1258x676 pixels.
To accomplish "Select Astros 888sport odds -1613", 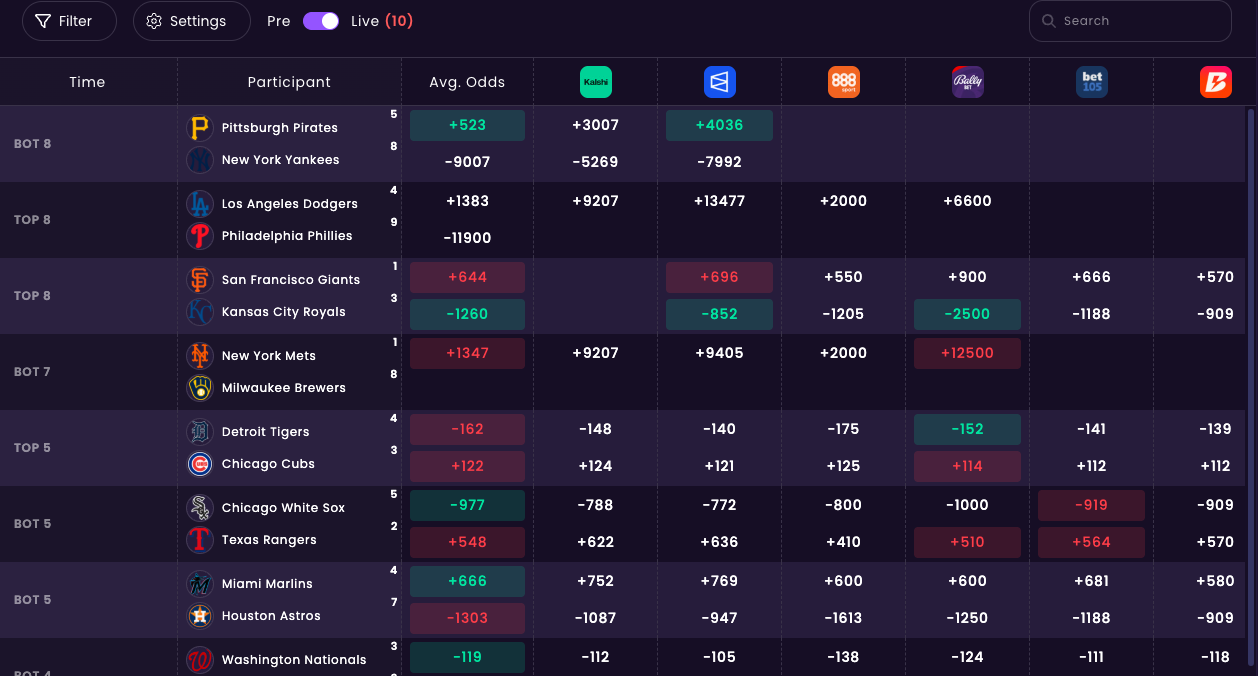I will (x=843, y=618).
